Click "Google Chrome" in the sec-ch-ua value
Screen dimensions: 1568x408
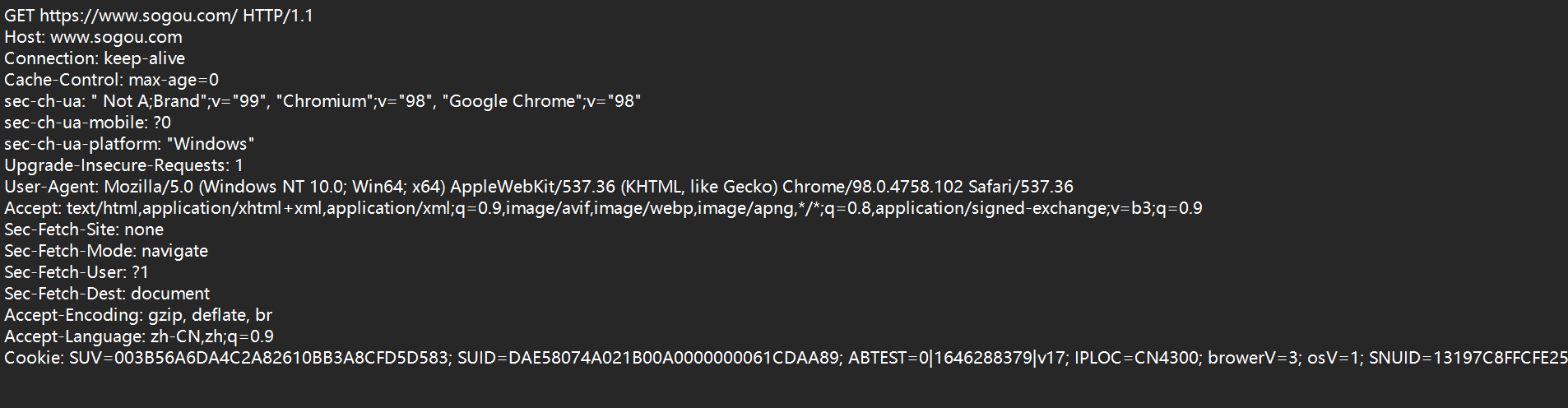click(x=513, y=101)
